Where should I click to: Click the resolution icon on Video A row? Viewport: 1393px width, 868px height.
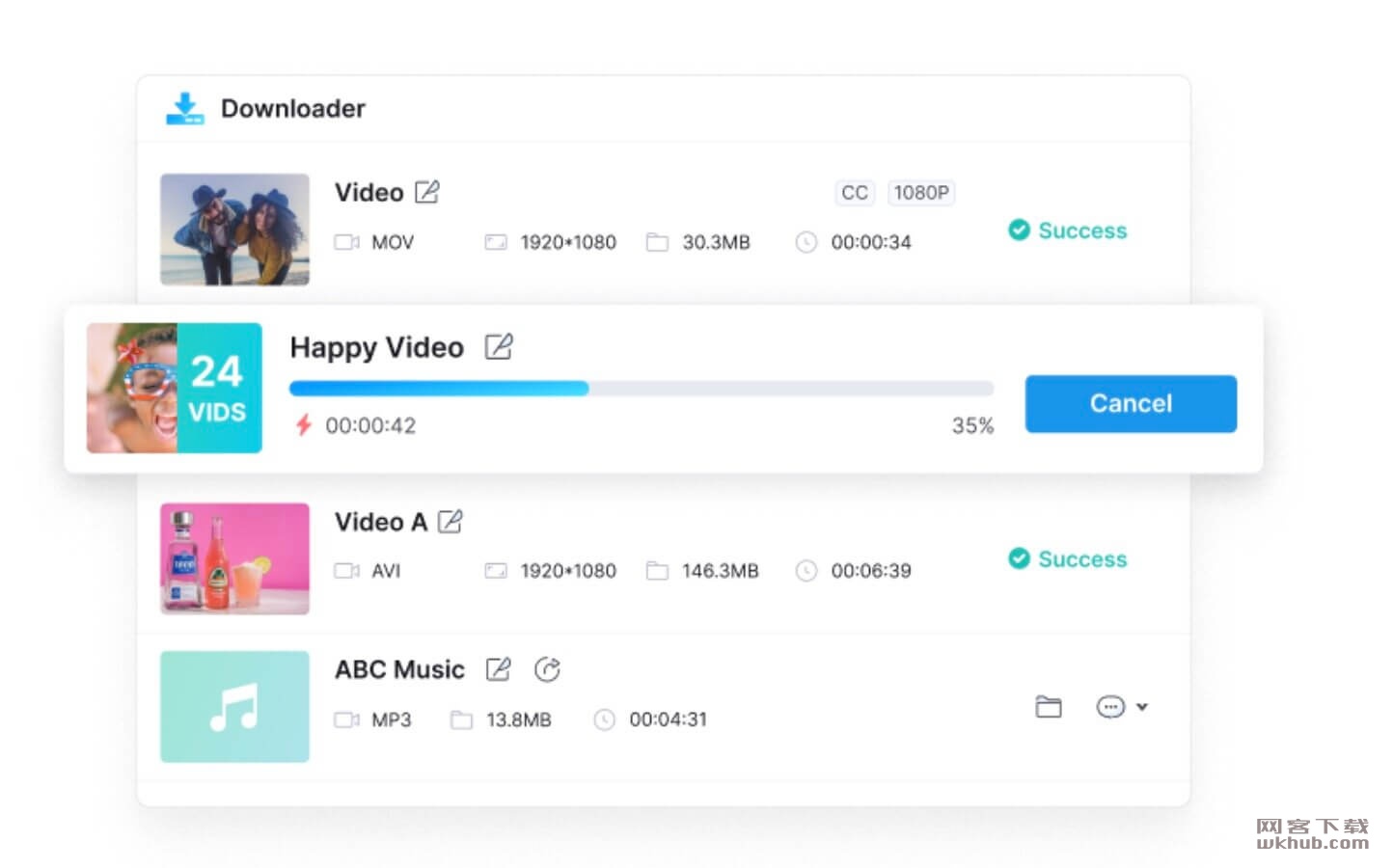click(x=496, y=571)
